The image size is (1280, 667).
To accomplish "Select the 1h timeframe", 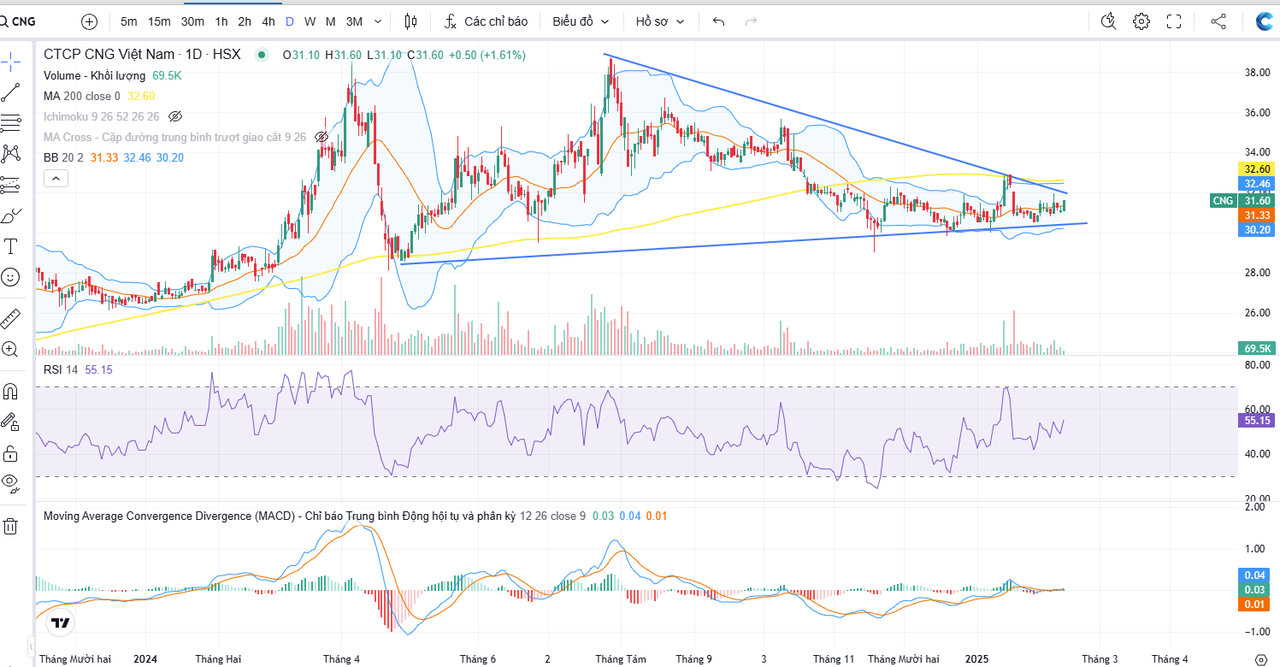I will click(221, 21).
